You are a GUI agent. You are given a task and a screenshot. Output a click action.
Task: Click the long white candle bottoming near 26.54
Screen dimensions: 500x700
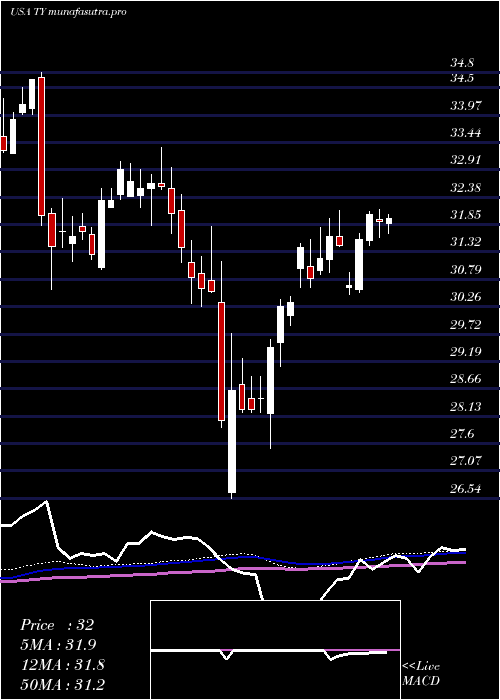(232, 441)
